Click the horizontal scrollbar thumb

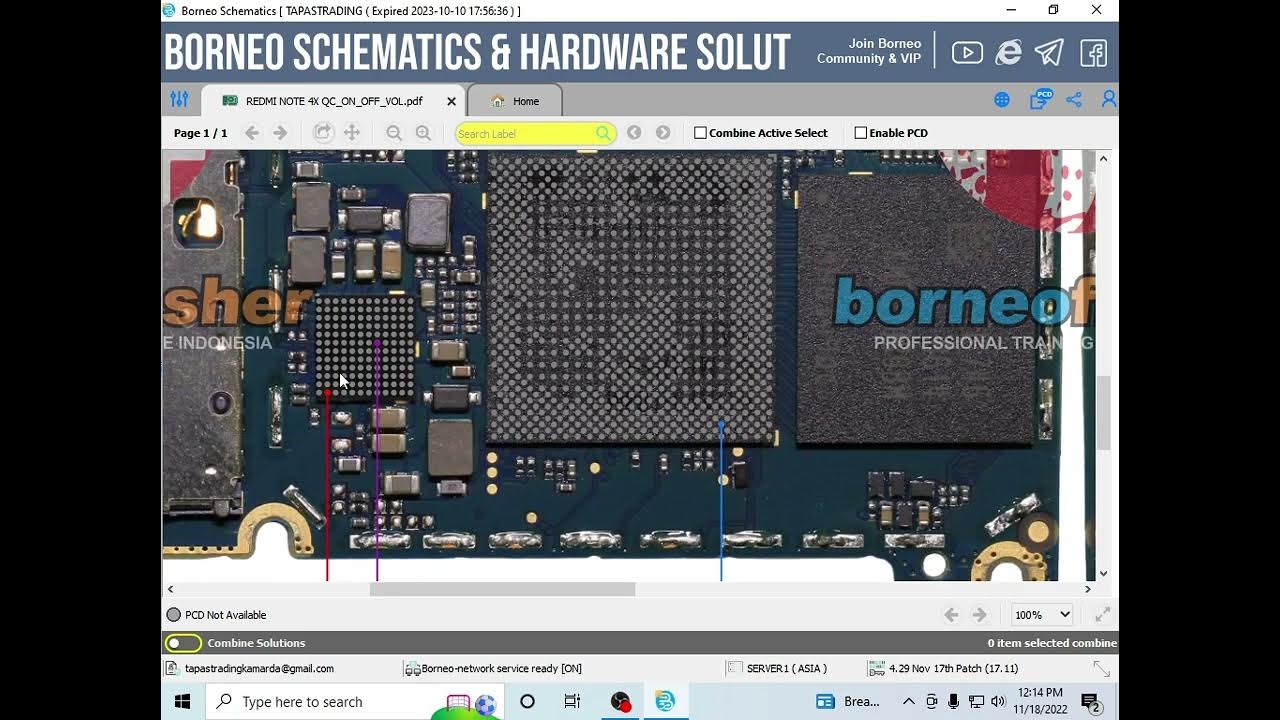coord(502,589)
